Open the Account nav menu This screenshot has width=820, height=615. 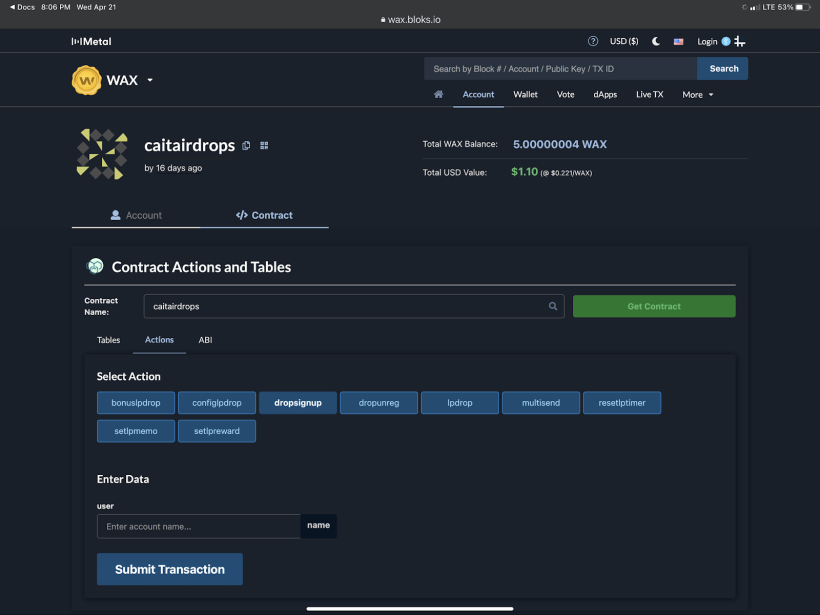(x=478, y=95)
